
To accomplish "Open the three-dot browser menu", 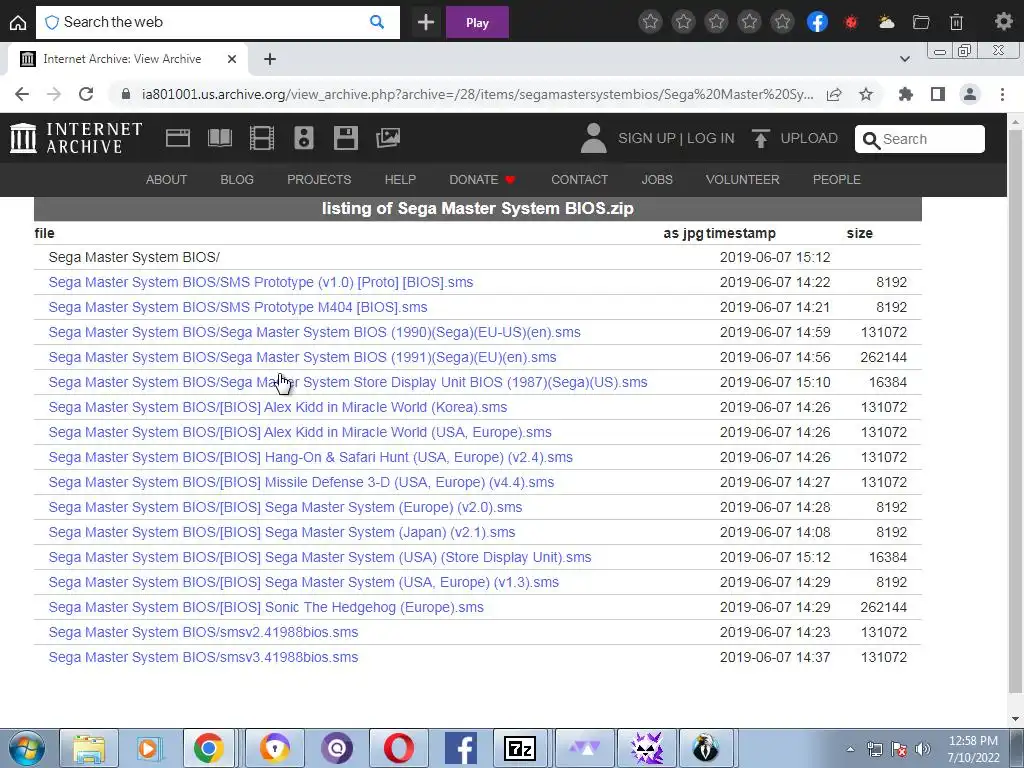I will pyautogui.click(x=1002, y=94).
